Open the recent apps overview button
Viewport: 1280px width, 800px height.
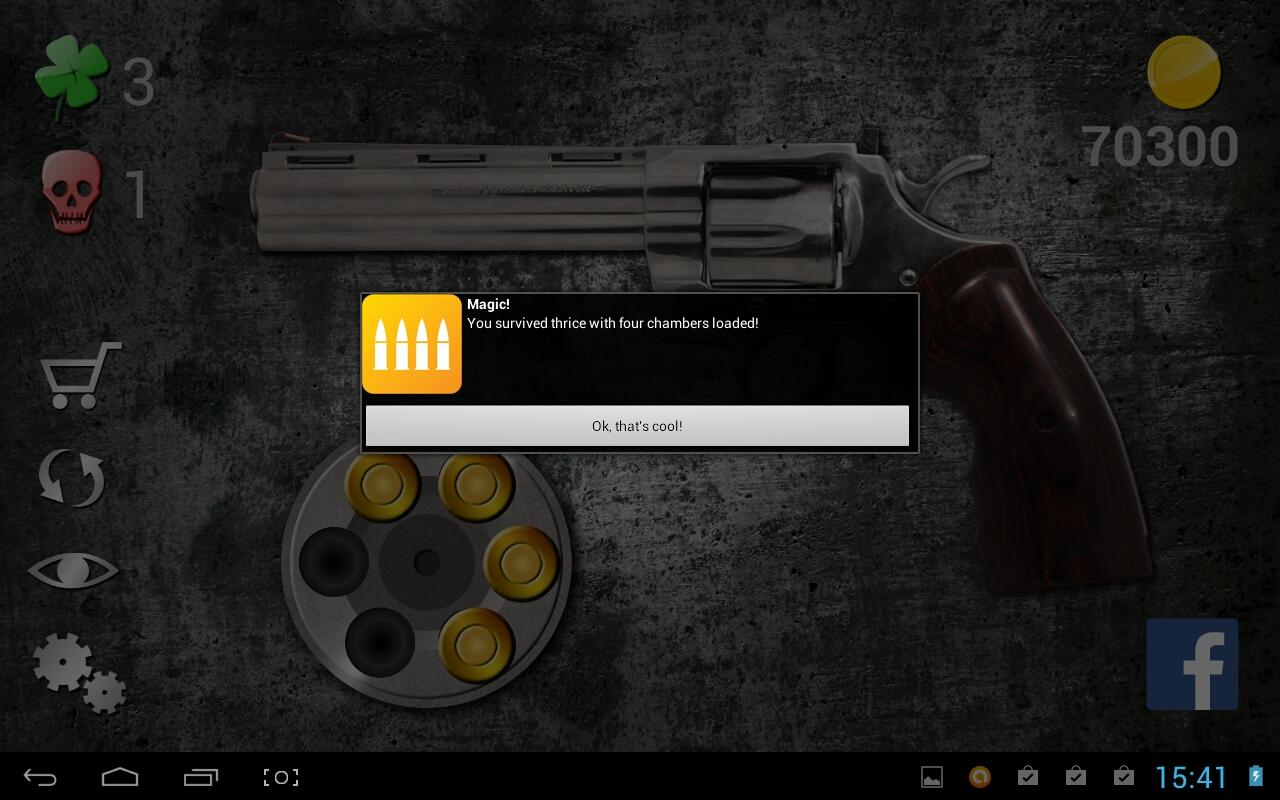[201, 777]
